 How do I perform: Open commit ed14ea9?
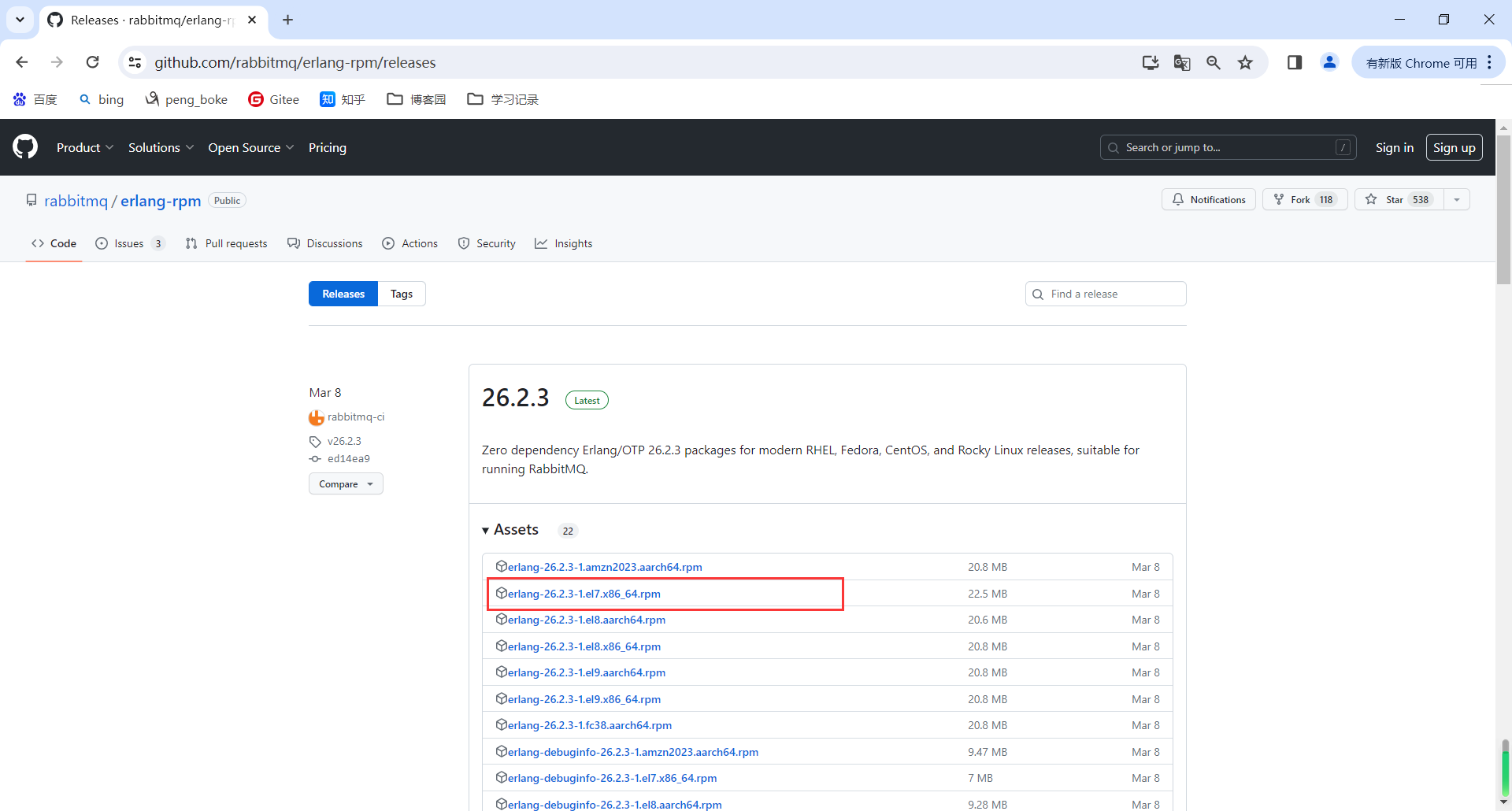(x=349, y=458)
